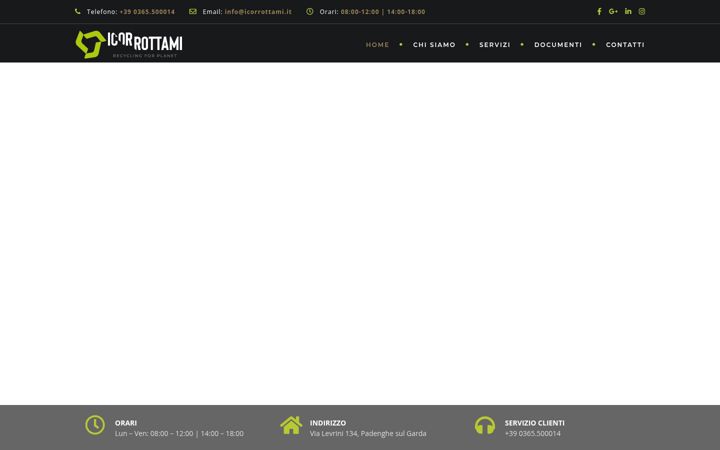
Task: Click the green house icon for Indirizzo
Action: [x=292, y=425]
